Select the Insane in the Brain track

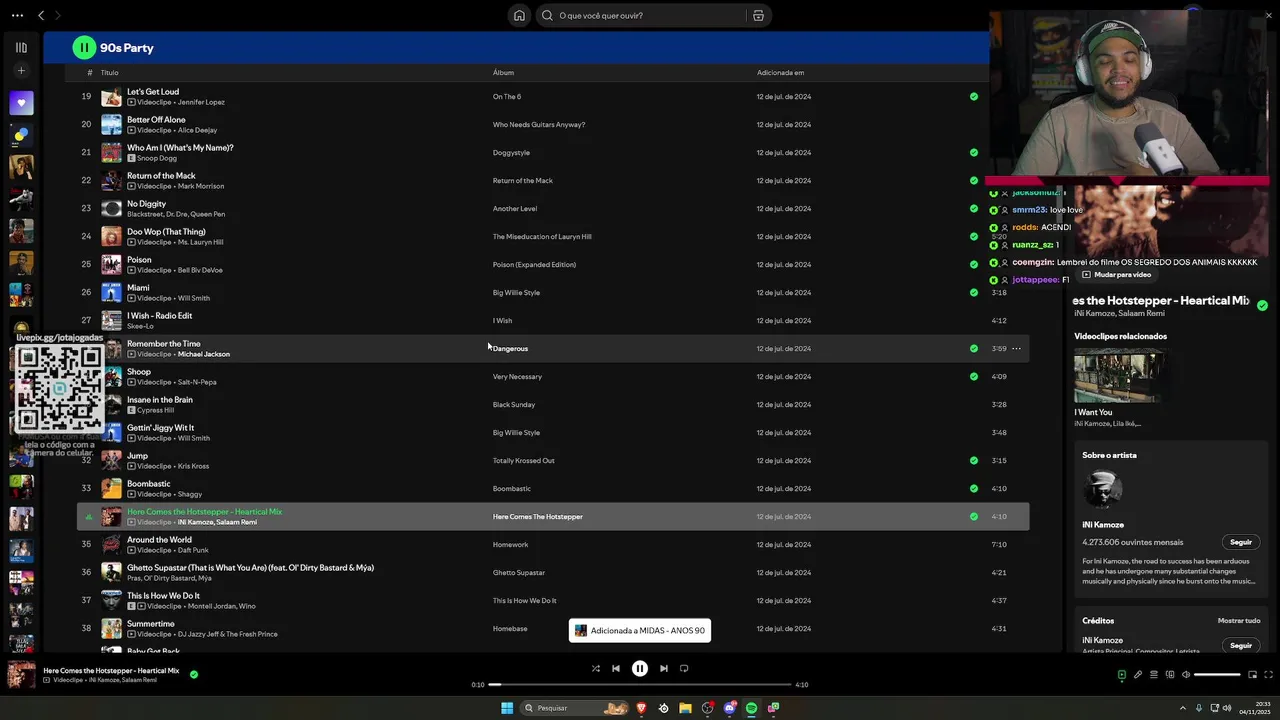tap(553, 405)
